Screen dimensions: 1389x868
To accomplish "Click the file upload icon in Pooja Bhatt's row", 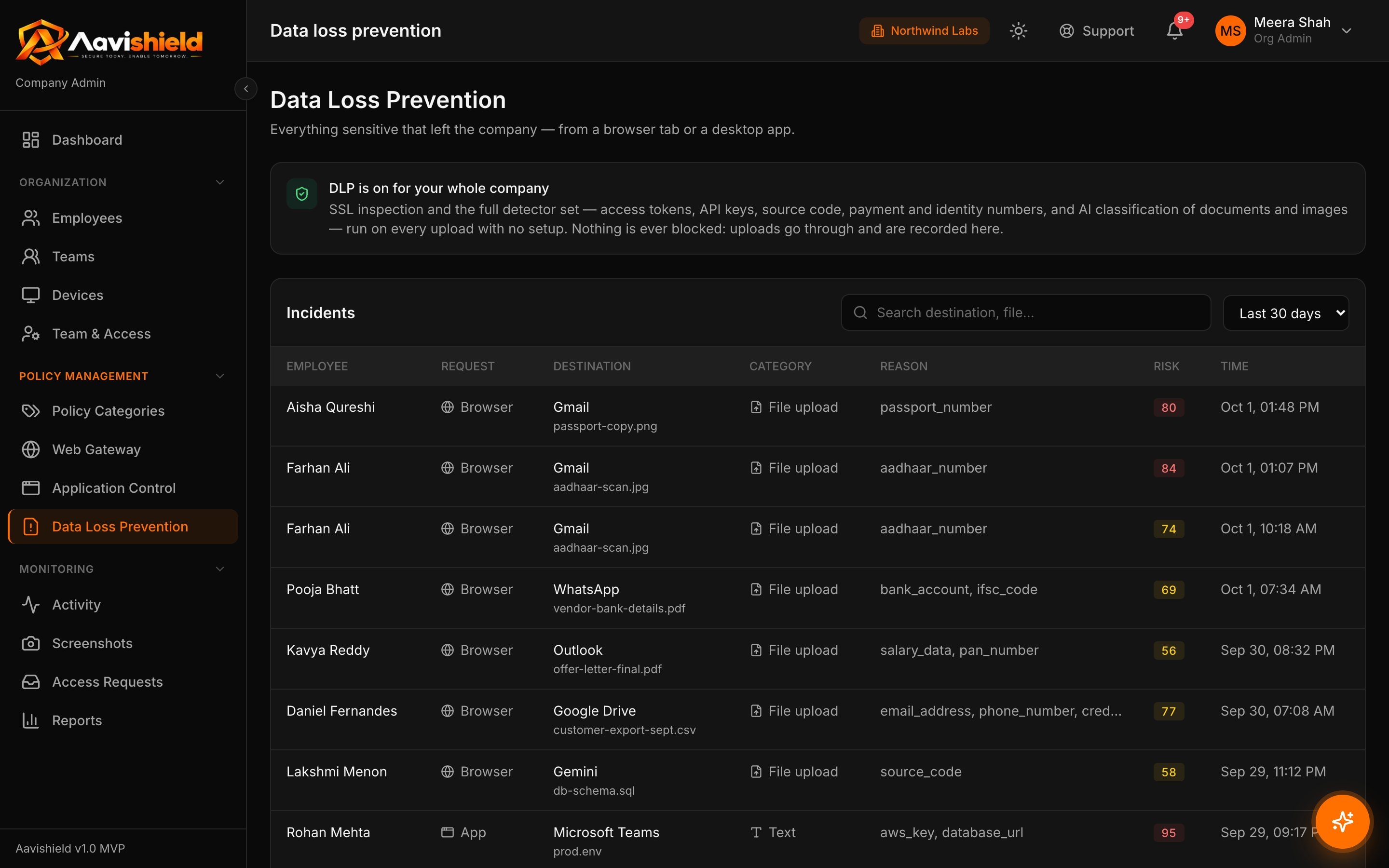I will click(x=756, y=590).
